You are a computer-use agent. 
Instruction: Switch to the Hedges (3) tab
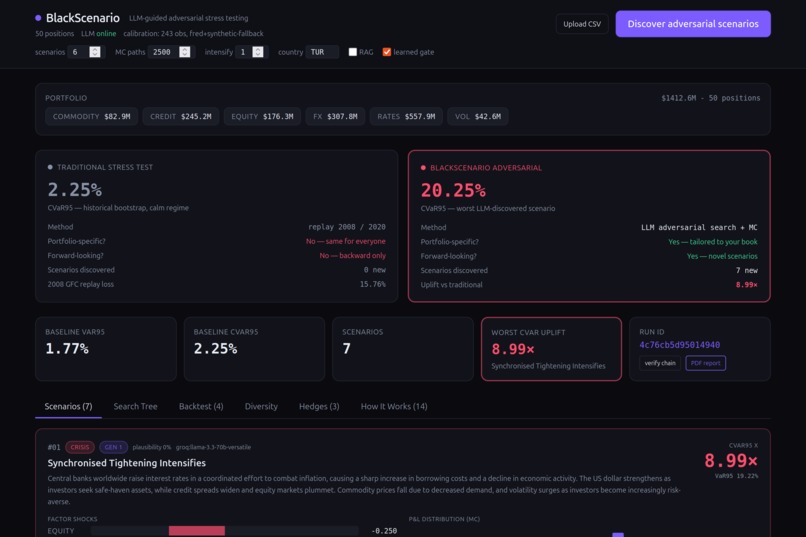click(x=319, y=406)
